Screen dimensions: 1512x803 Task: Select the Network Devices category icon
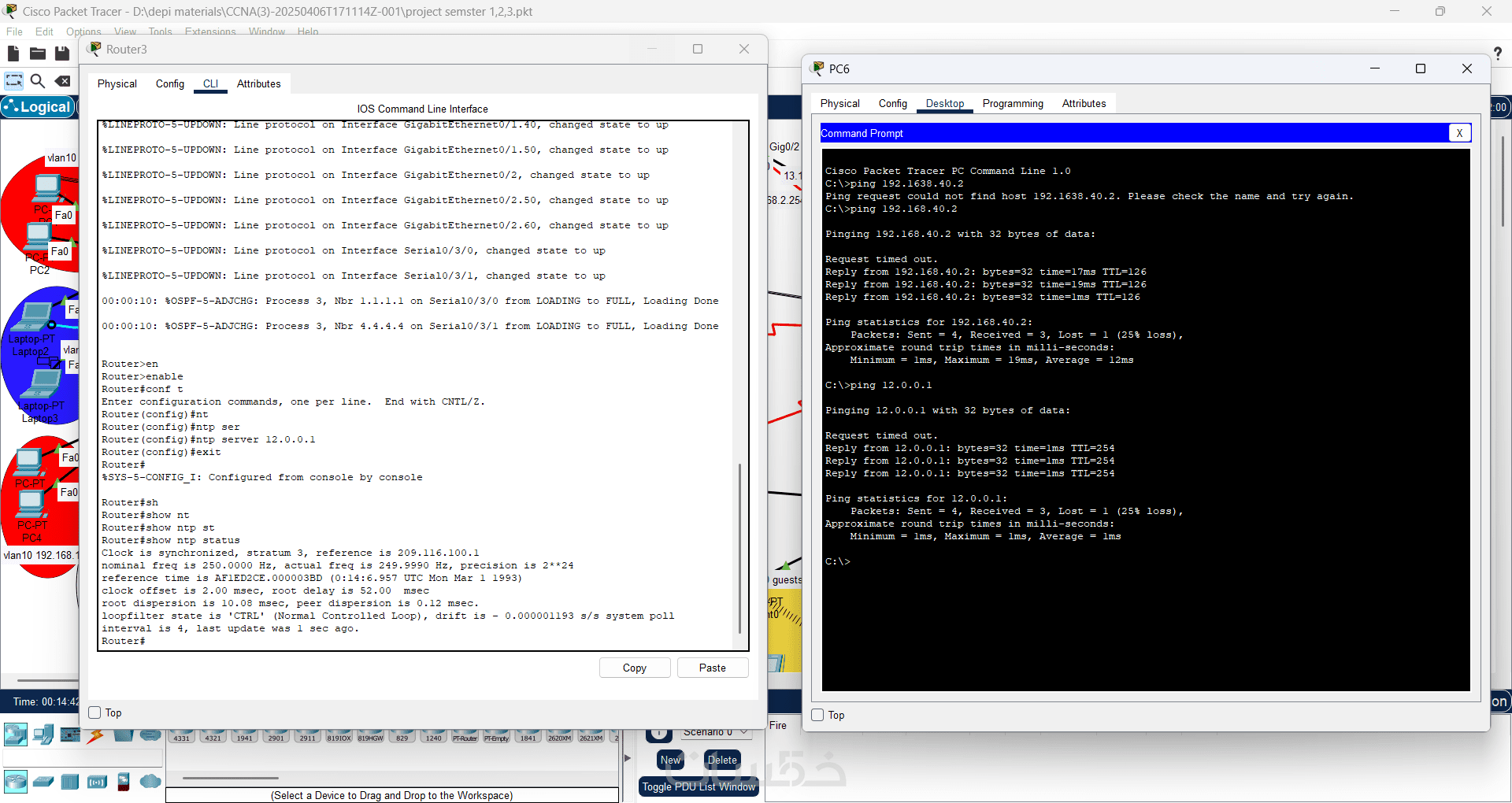tap(16, 735)
